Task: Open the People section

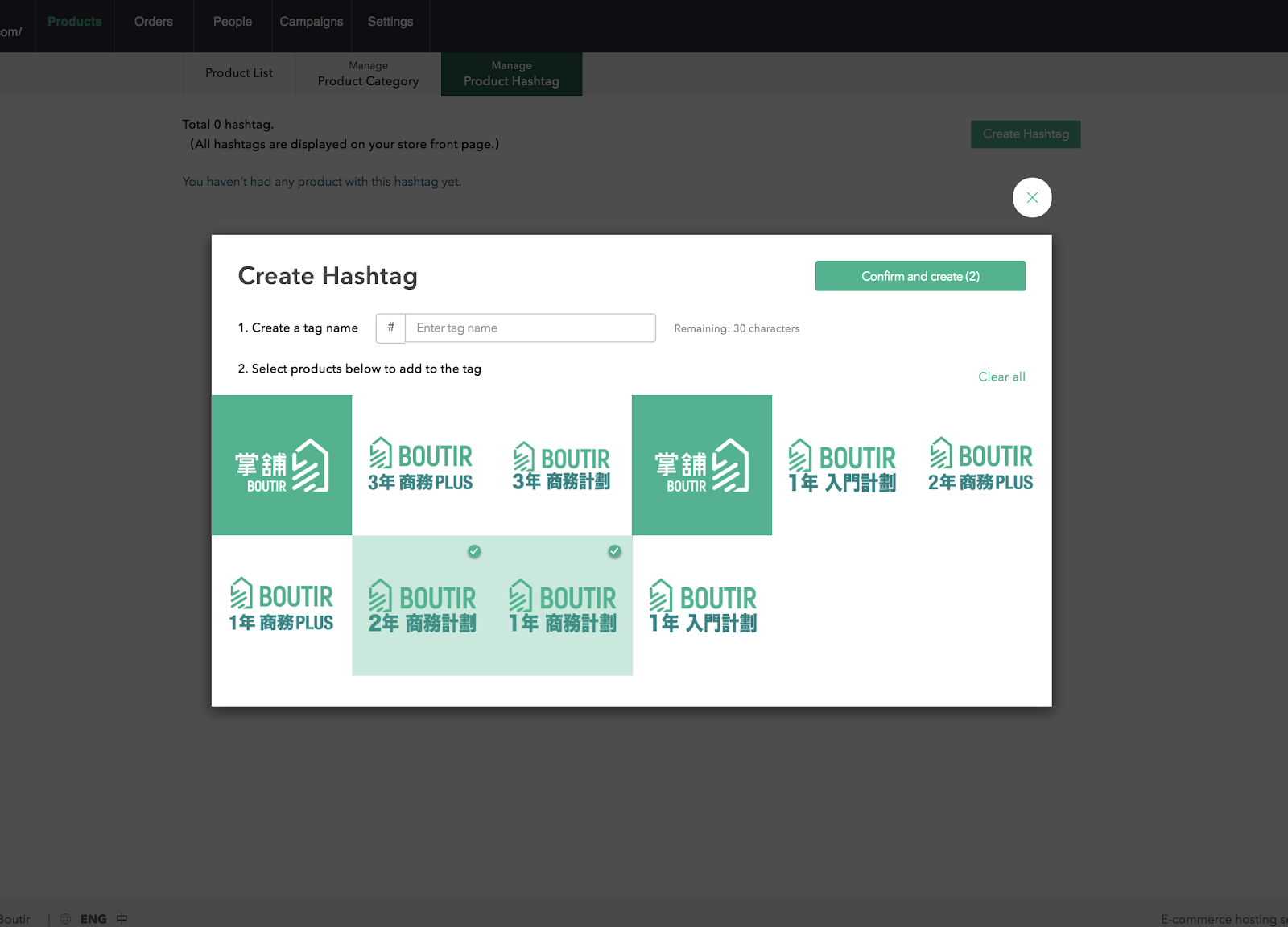Action: click(x=233, y=22)
